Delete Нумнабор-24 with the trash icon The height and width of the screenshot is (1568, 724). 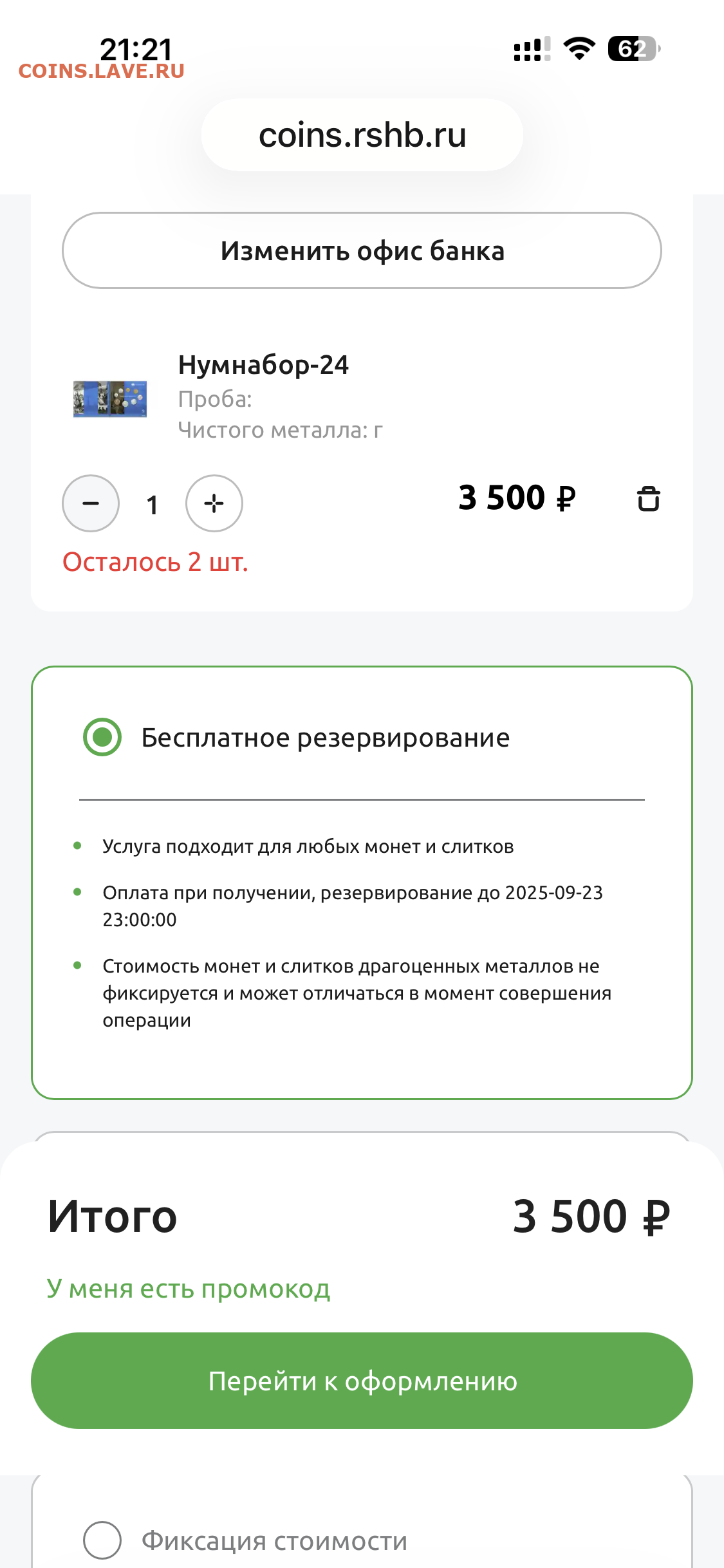[x=648, y=499]
